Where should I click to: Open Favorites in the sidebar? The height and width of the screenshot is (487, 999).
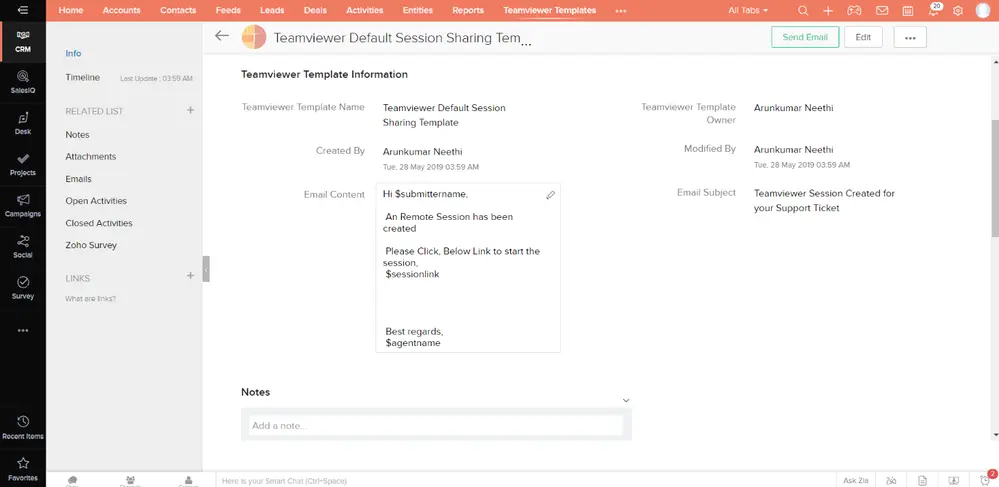click(x=23, y=469)
